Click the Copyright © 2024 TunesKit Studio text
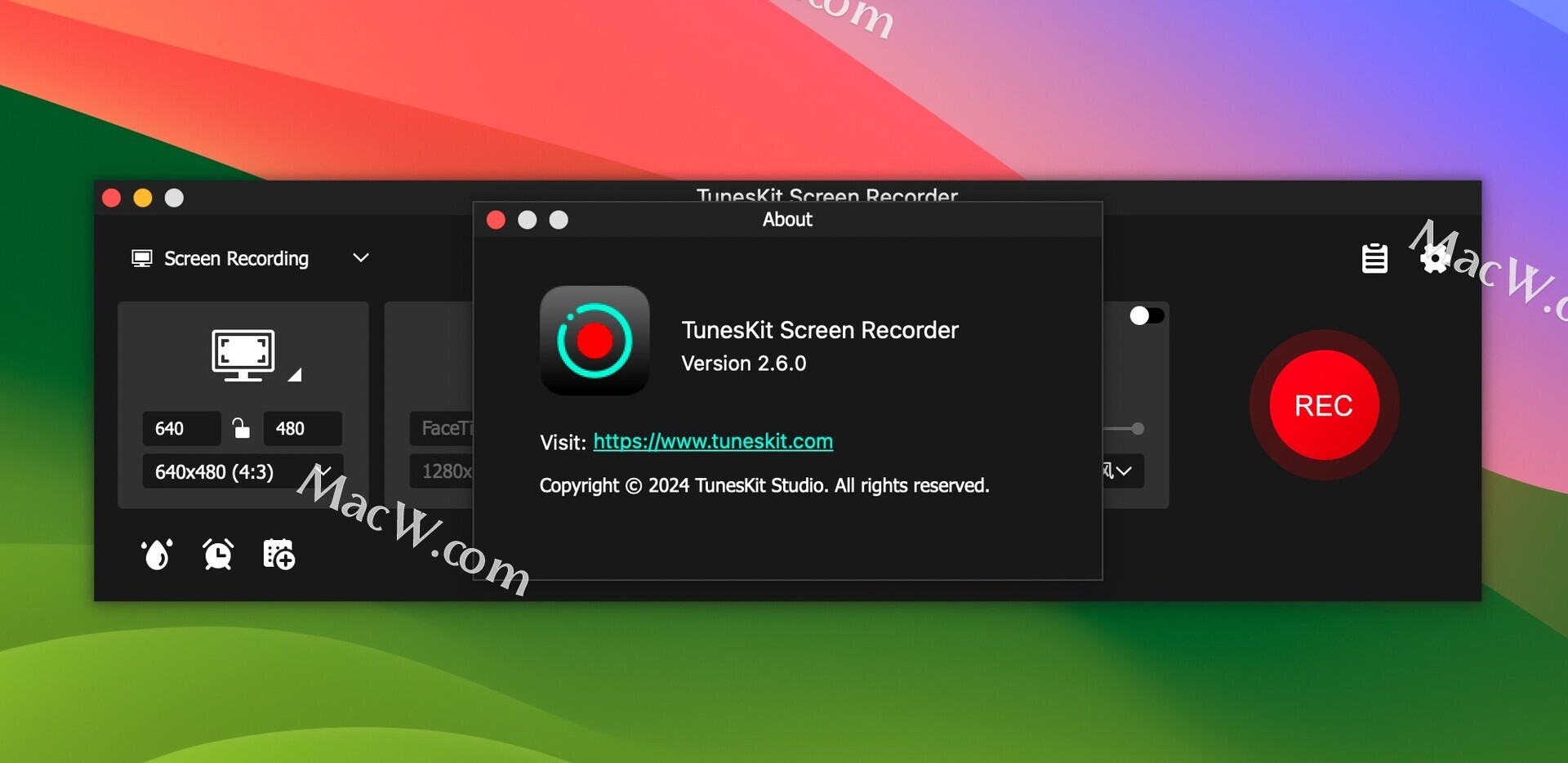This screenshot has width=1568, height=763. click(x=764, y=485)
